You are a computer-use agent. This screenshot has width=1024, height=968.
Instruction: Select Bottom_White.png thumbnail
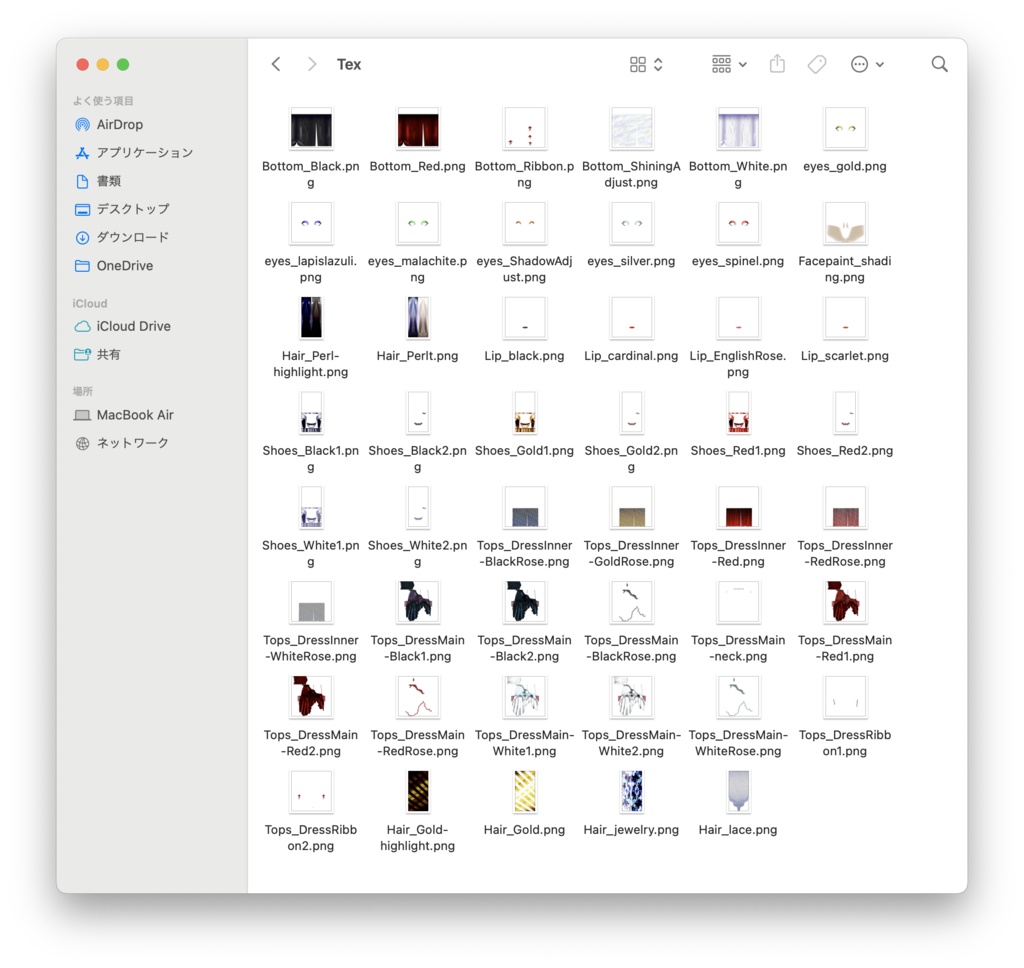pos(738,129)
